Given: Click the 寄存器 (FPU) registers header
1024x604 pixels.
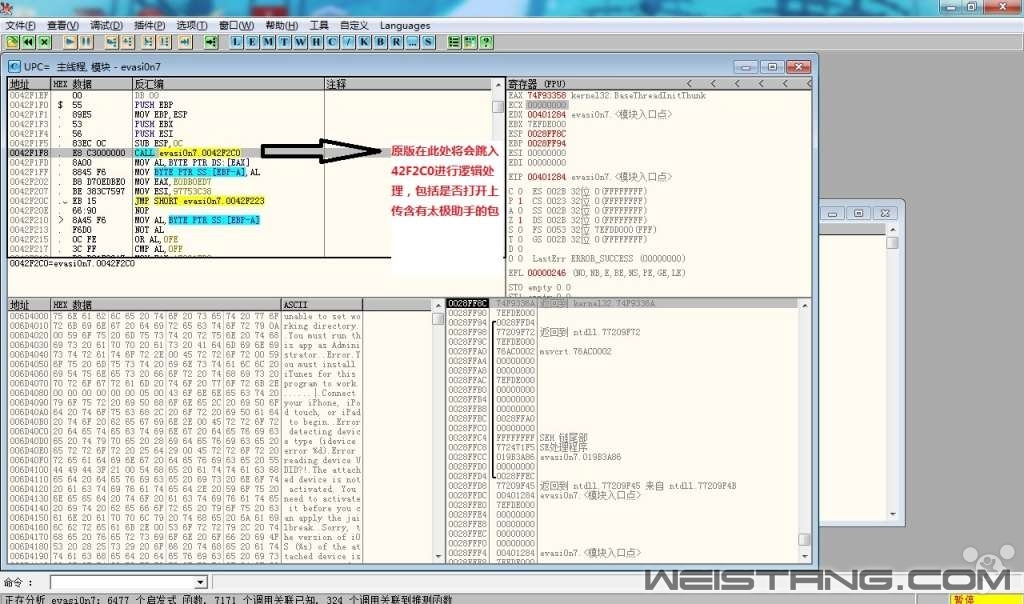Looking at the screenshot, I should pyautogui.click(x=540, y=84).
